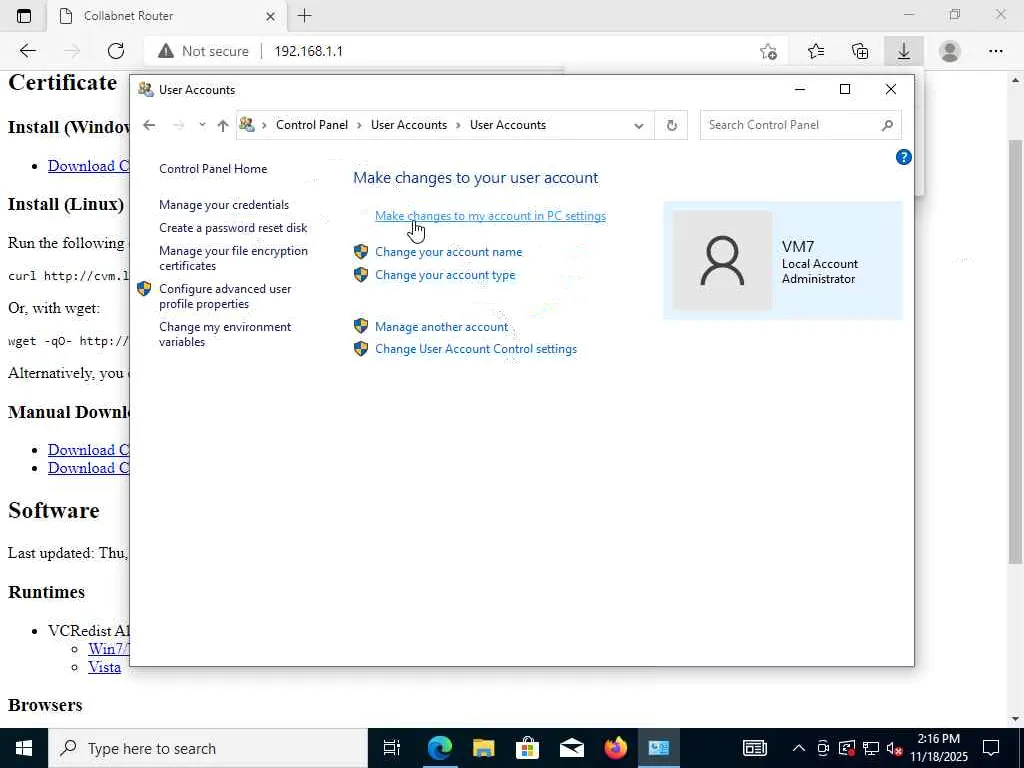Open Edge Downloads icon
This screenshot has width=1024, height=768.
904,51
